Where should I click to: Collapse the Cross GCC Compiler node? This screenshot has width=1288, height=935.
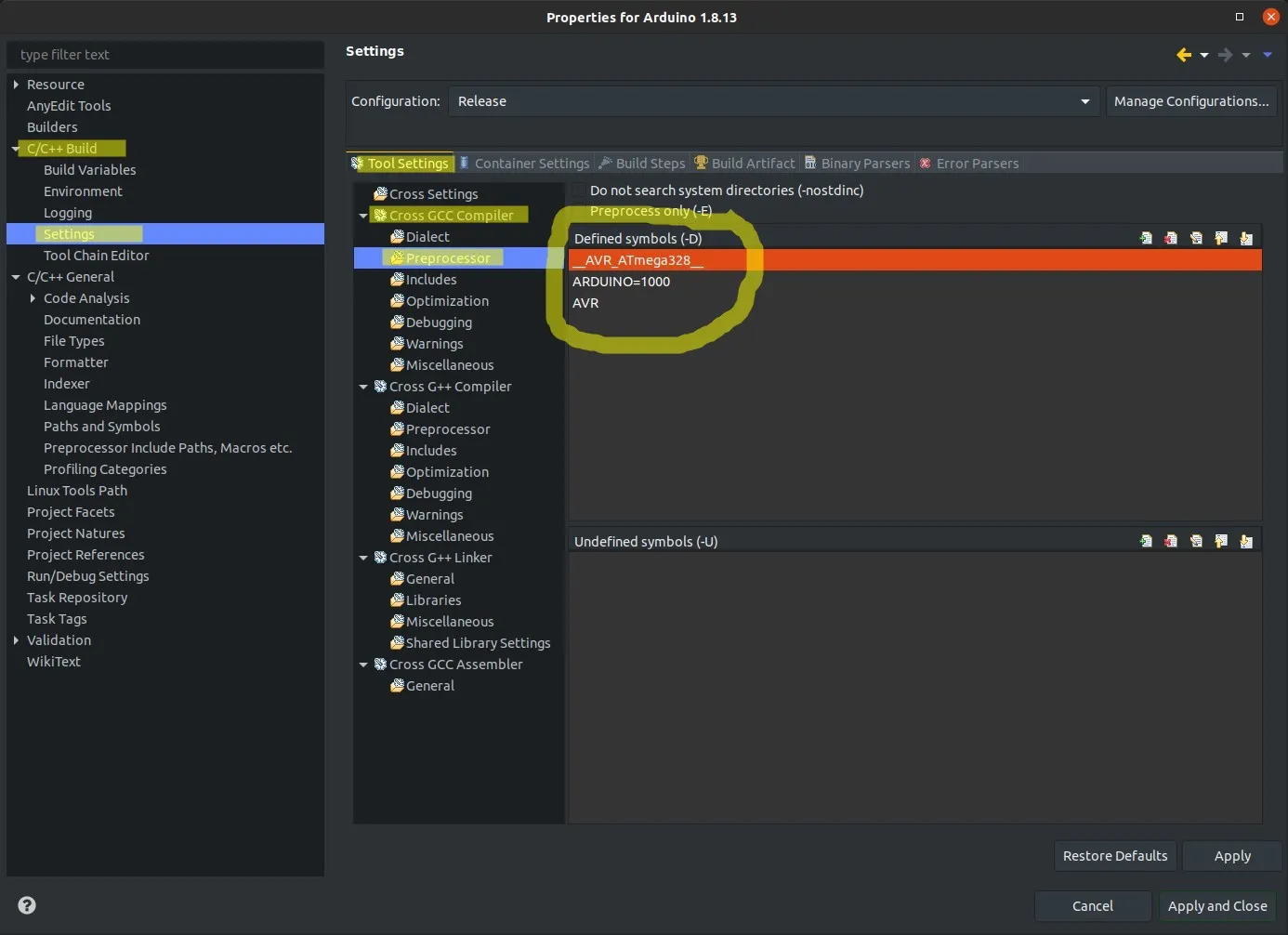click(363, 216)
